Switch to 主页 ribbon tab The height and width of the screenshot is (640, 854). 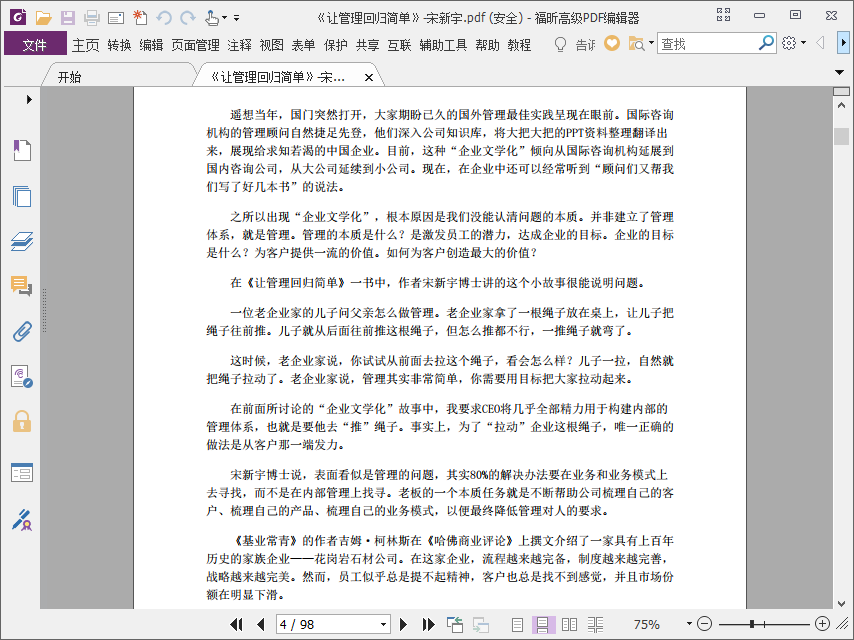(x=86, y=45)
